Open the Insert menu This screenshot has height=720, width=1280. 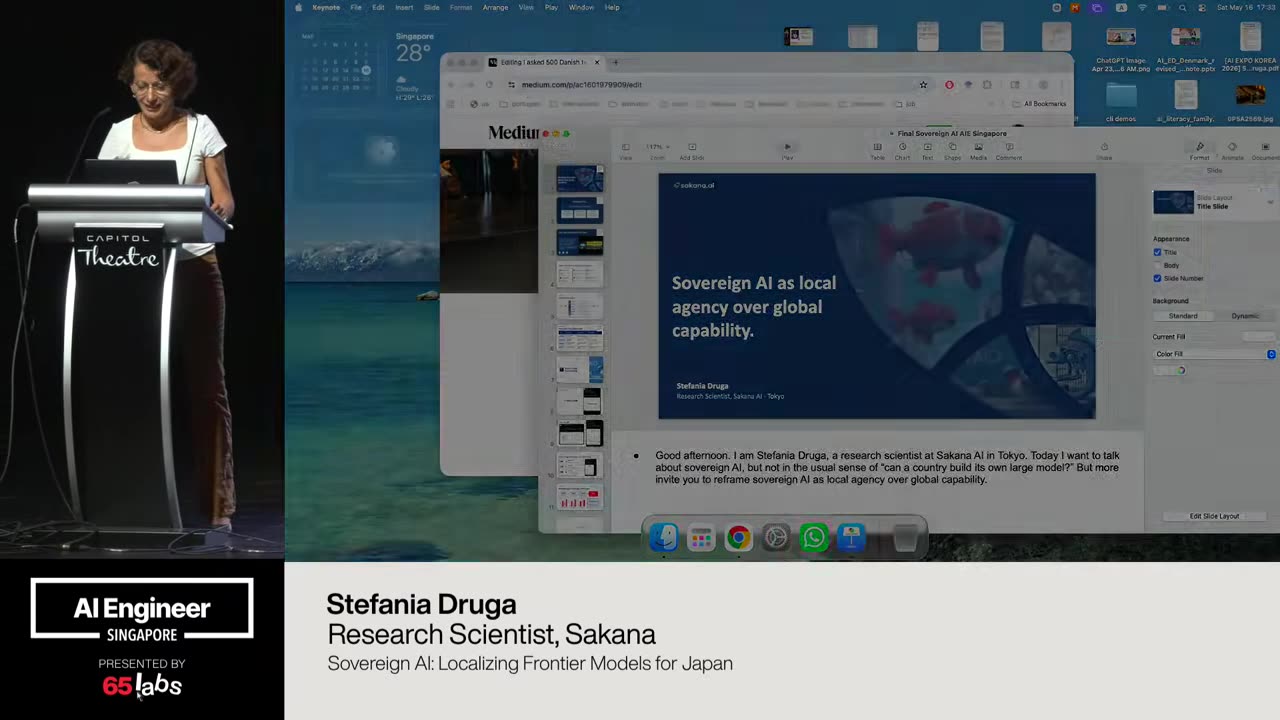pos(404,7)
